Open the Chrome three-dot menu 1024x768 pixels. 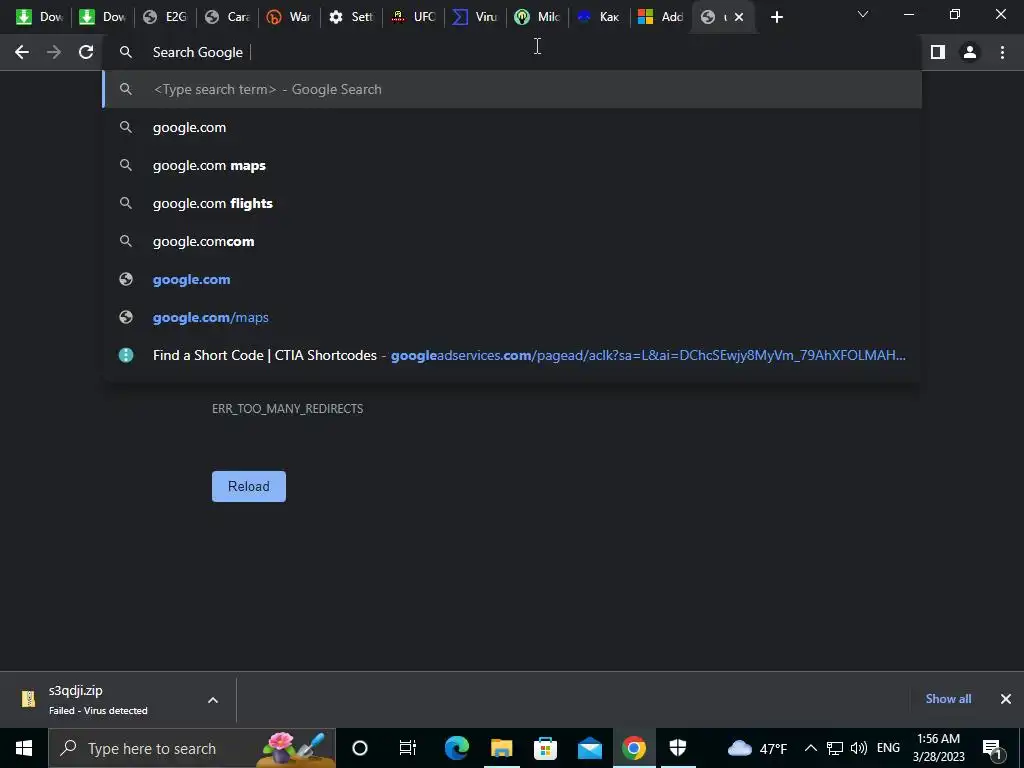[1002, 52]
